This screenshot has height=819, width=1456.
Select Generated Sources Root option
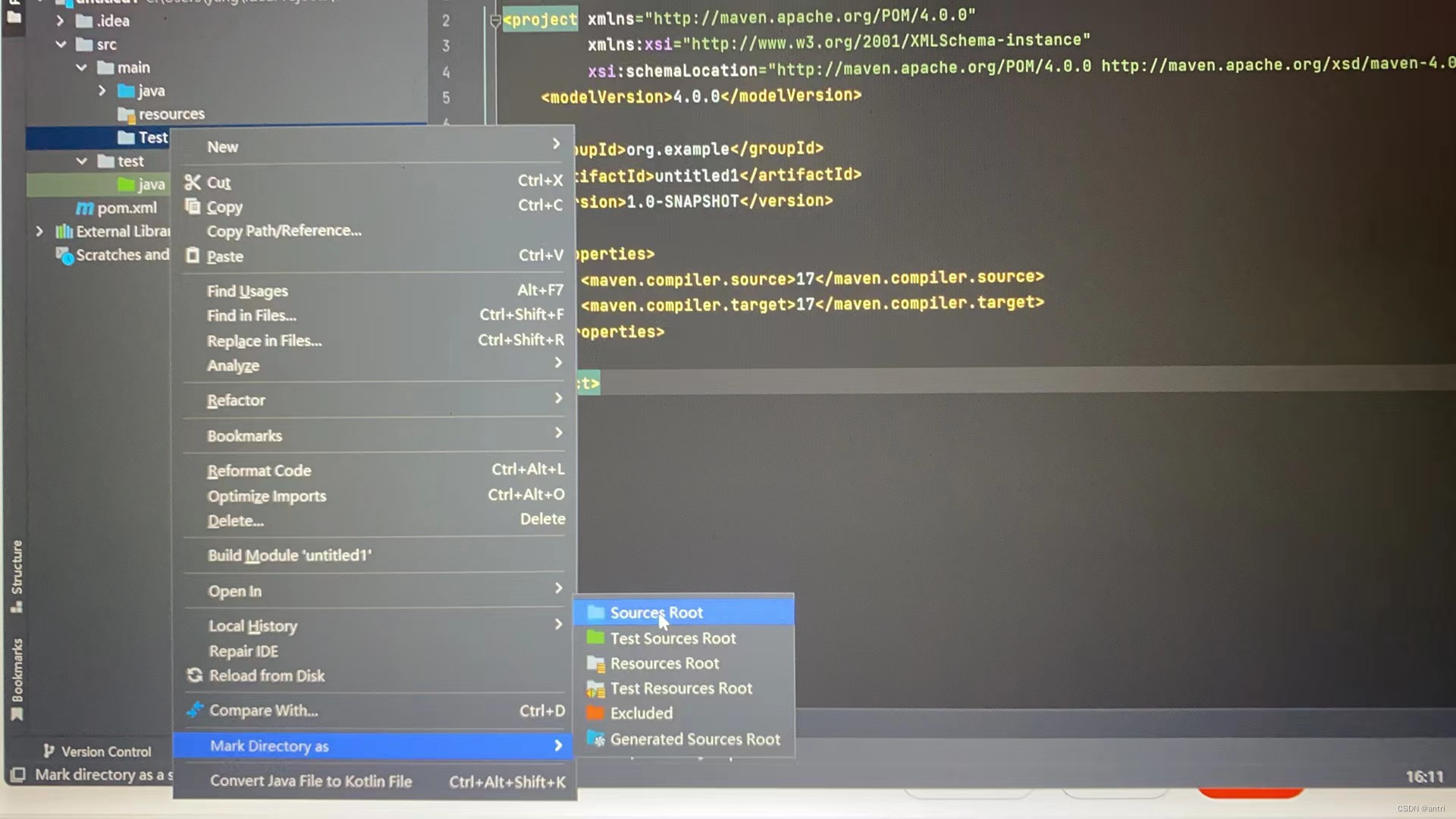point(694,739)
